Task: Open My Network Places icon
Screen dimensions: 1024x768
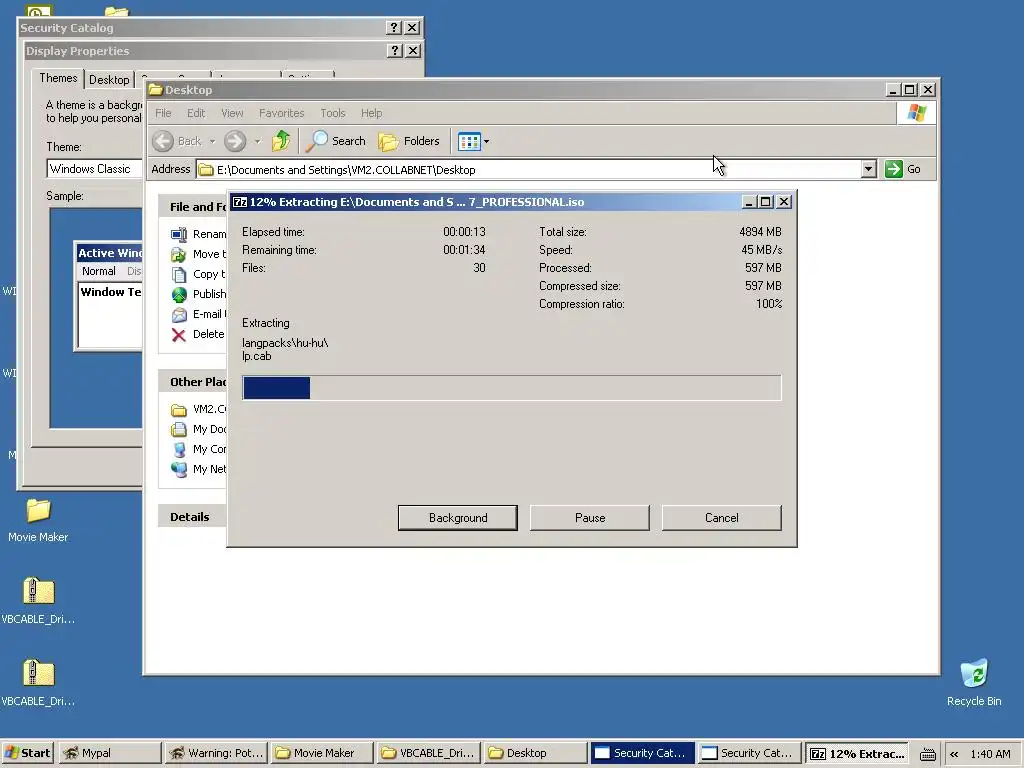Action: pyautogui.click(x=179, y=469)
